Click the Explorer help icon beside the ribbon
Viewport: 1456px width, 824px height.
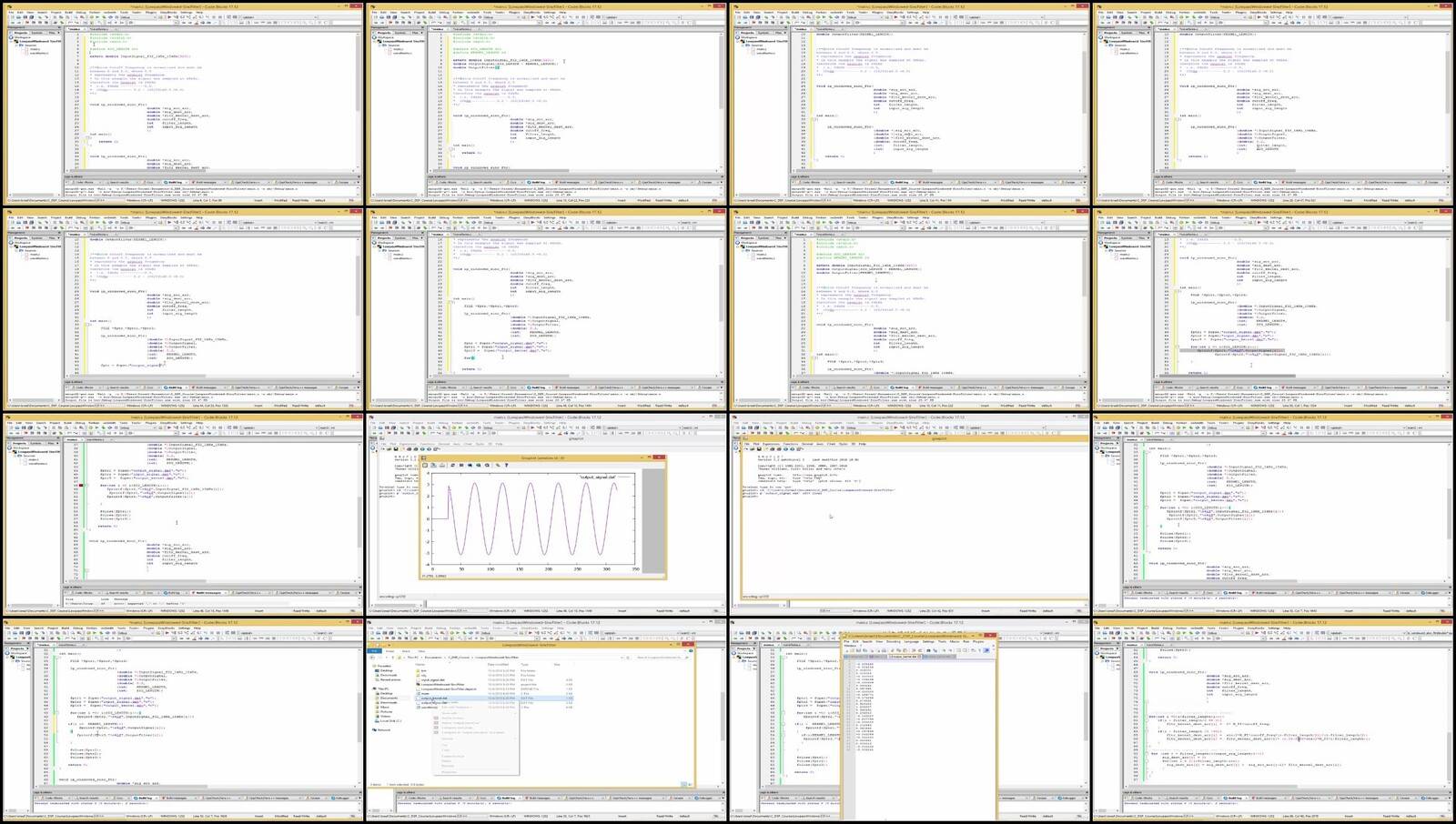point(691,650)
